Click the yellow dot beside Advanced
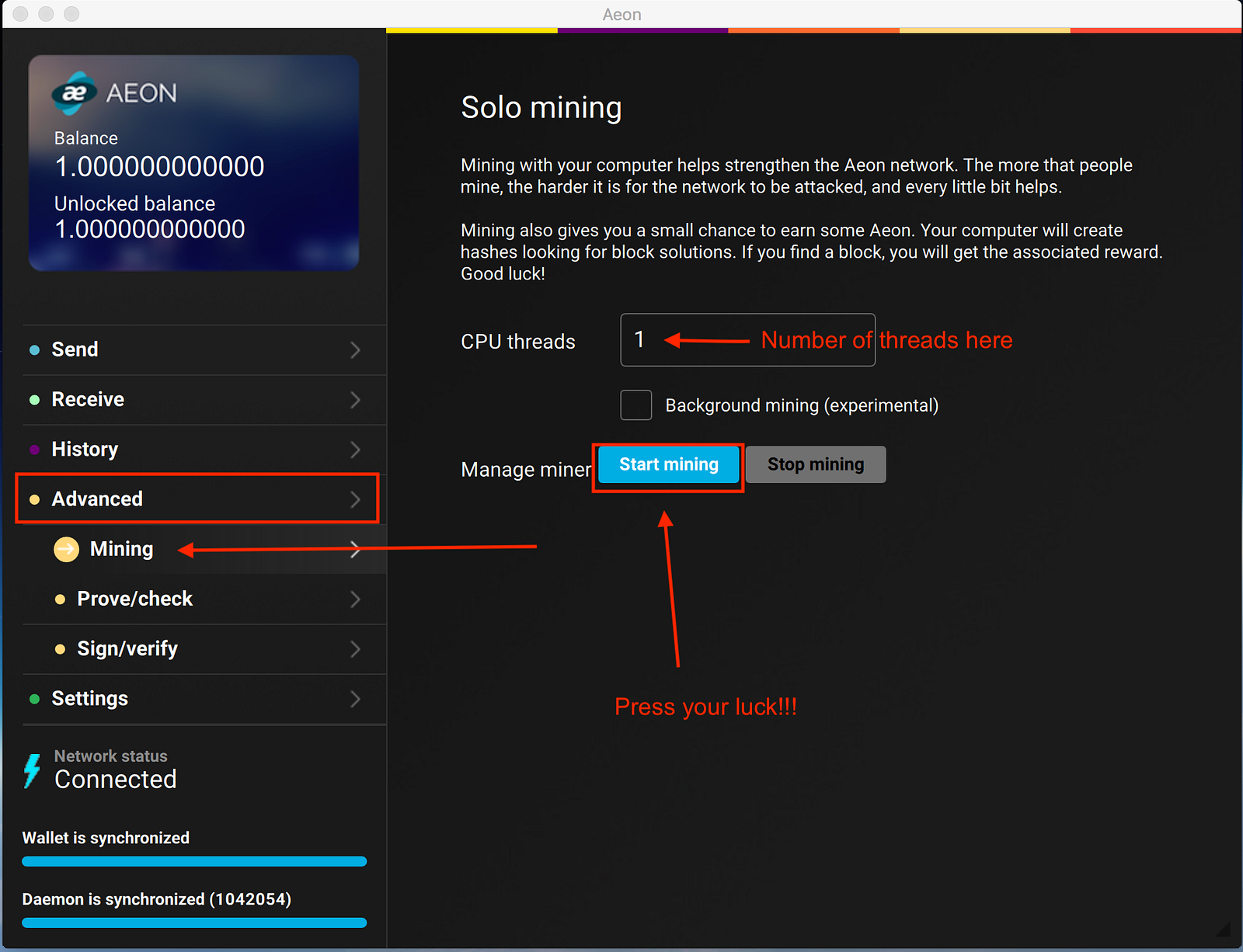 point(34,499)
